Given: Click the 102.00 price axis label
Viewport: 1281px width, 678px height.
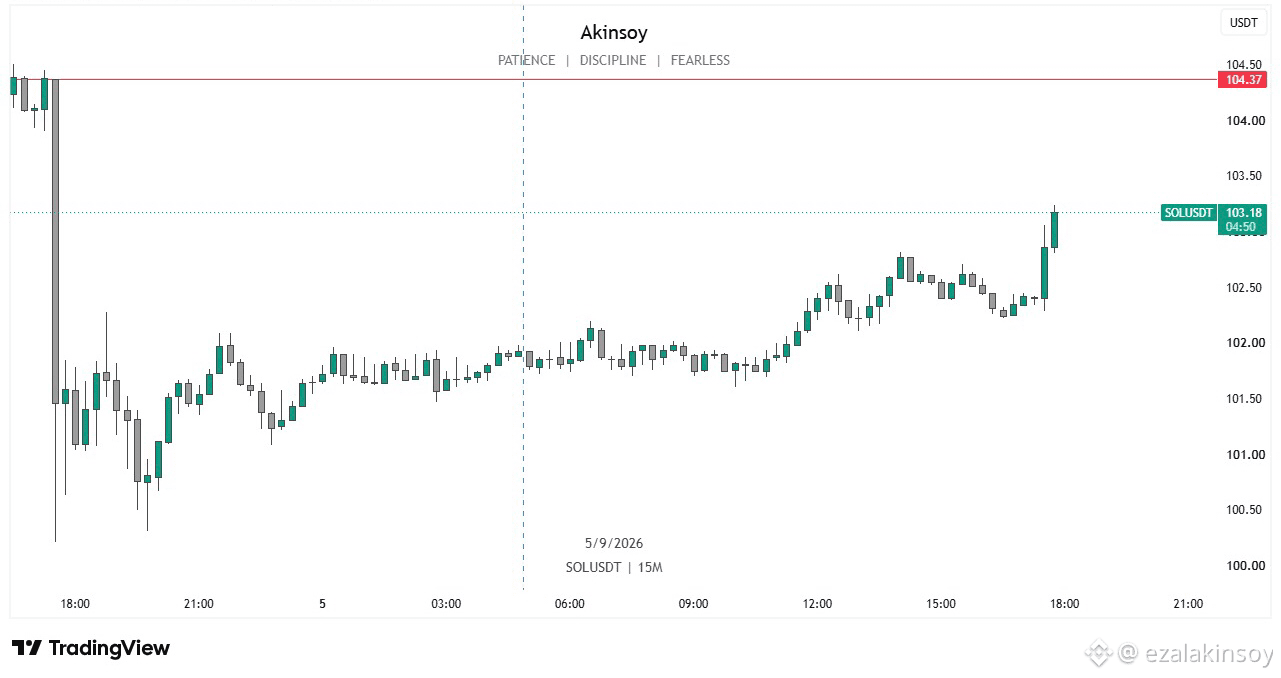Looking at the screenshot, I should click(1245, 343).
